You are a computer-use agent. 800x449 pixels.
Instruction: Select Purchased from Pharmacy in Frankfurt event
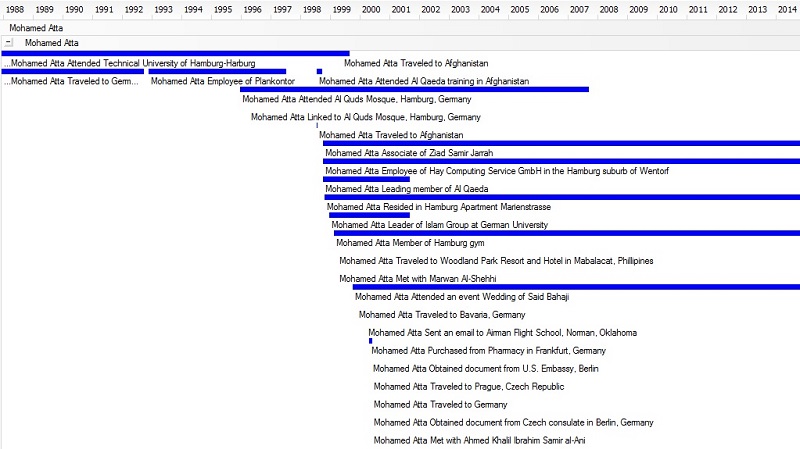pyautogui.click(x=488, y=351)
